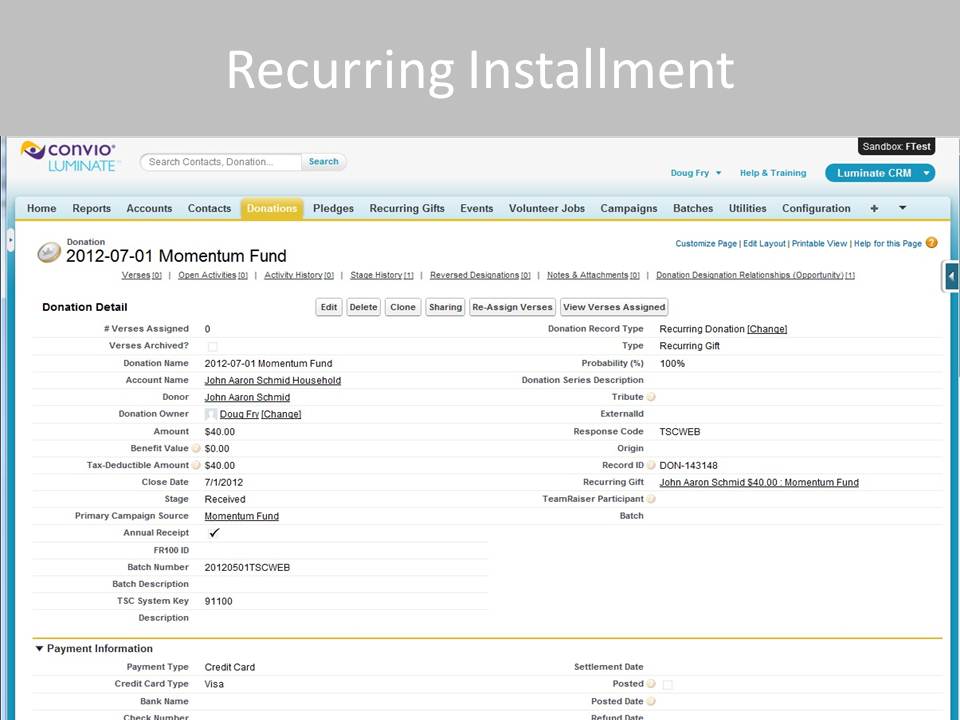Image resolution: width=960 pixels, height=720 pixels.
Task: Switch to the Recurring Gifts tab
Action: point(407,209)
